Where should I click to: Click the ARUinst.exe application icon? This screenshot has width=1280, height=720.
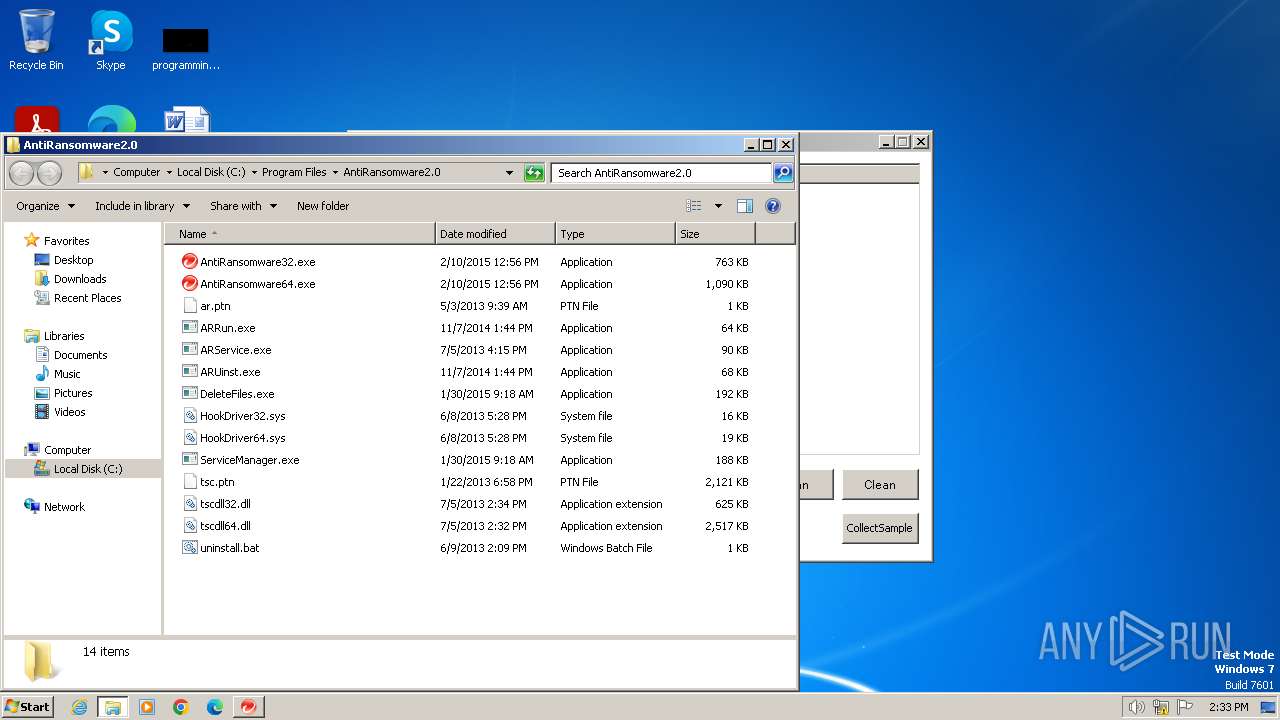click(x=190, y=372)
